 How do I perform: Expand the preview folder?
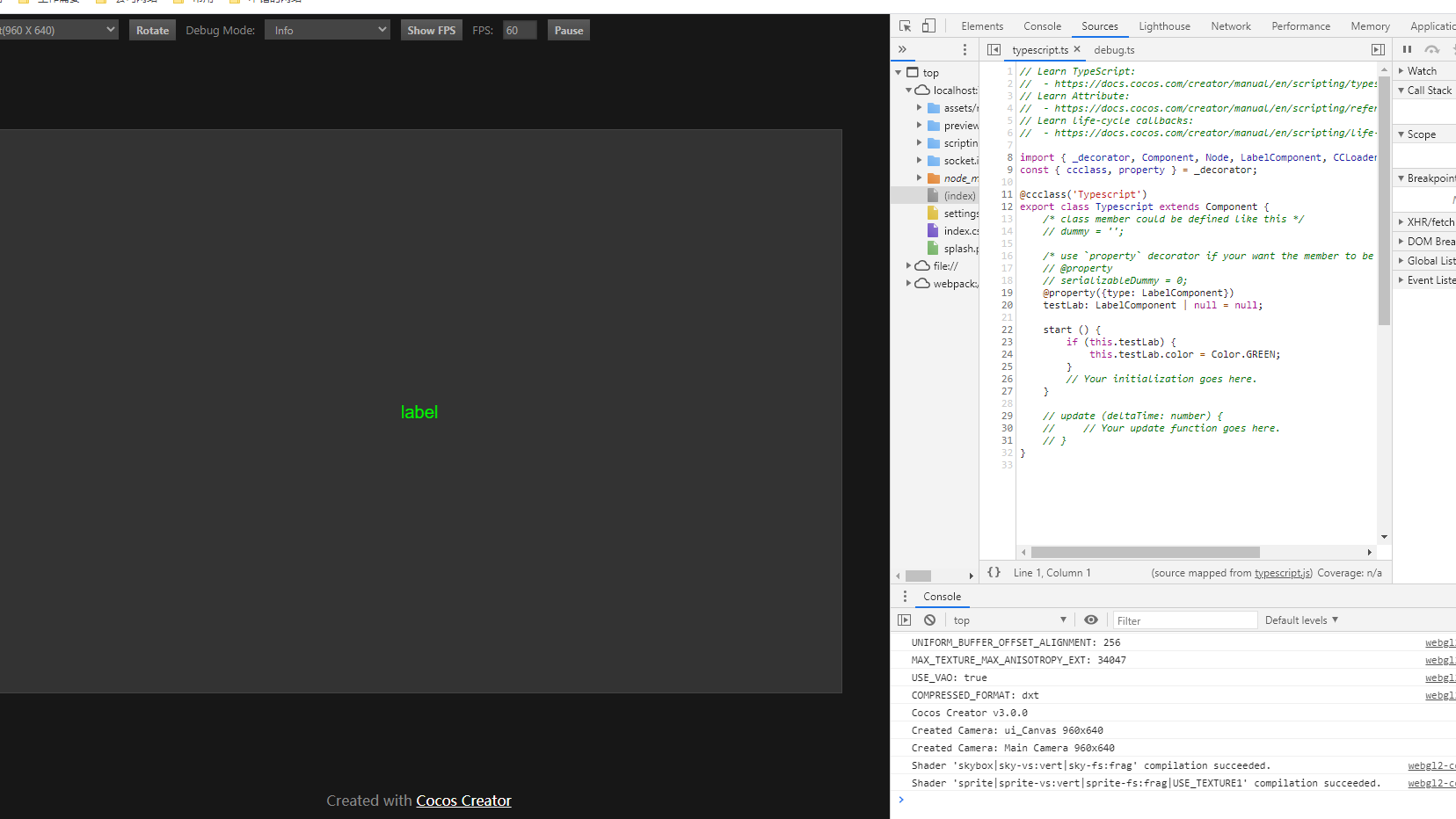point(920,126)
